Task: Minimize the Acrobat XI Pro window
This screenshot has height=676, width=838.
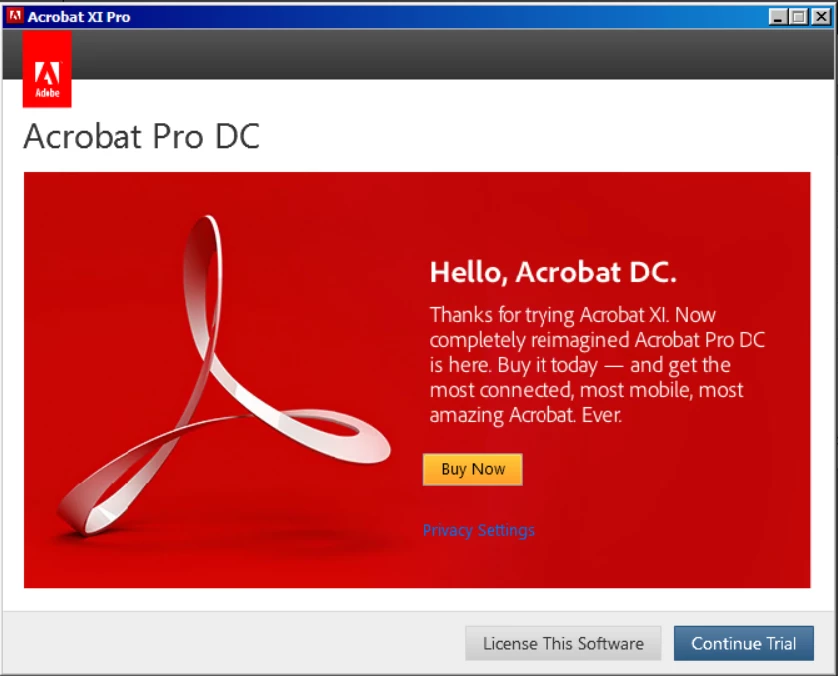Action: coord(778,17)
